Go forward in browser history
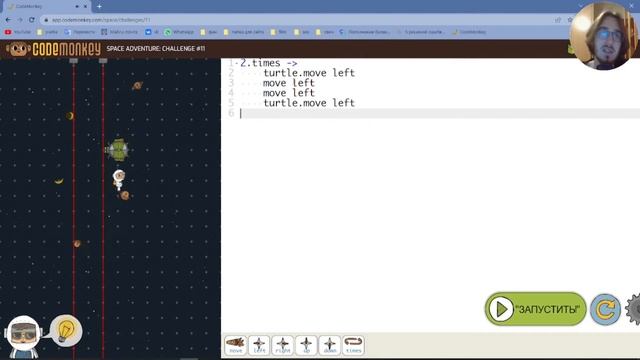Screen dimensions: 640x360 [20, 20]
